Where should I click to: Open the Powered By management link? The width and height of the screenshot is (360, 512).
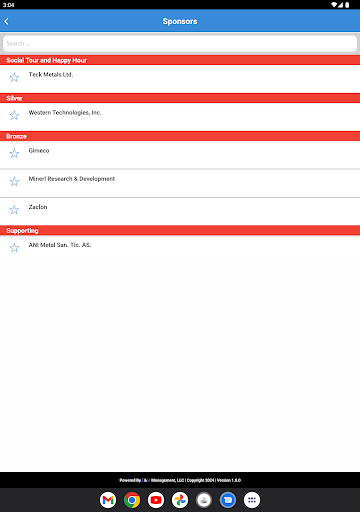(x=146, y=480)
